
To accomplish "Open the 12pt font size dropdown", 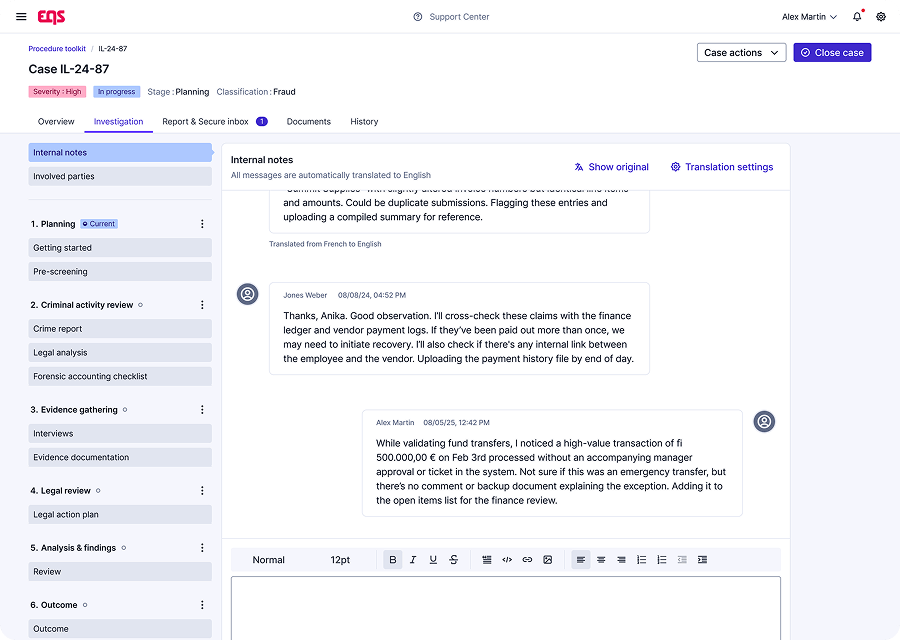I will pyautogui.click(x=340, y=560).
